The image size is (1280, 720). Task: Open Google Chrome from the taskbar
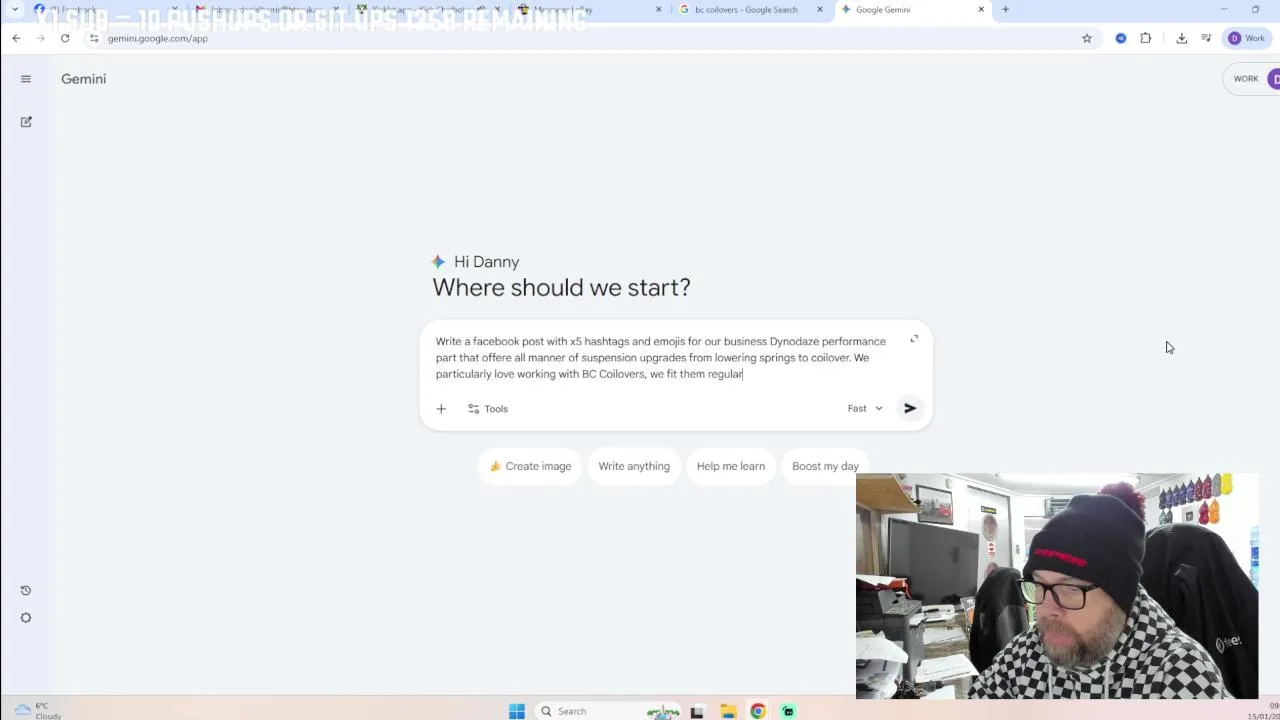(758, 711)
